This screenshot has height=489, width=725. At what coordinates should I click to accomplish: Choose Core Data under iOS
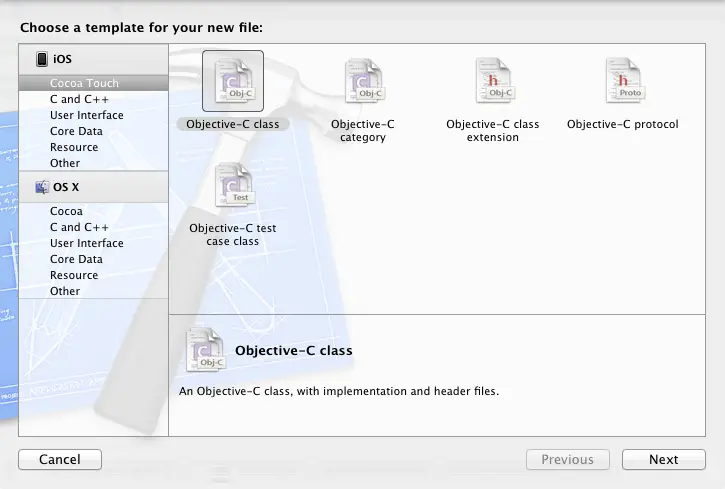[x=76, y=131]
